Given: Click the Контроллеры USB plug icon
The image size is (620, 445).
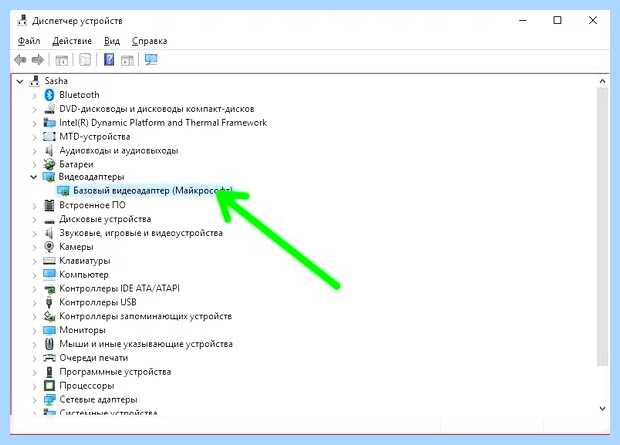Looking at the screenshot, I should click(49, 302).
